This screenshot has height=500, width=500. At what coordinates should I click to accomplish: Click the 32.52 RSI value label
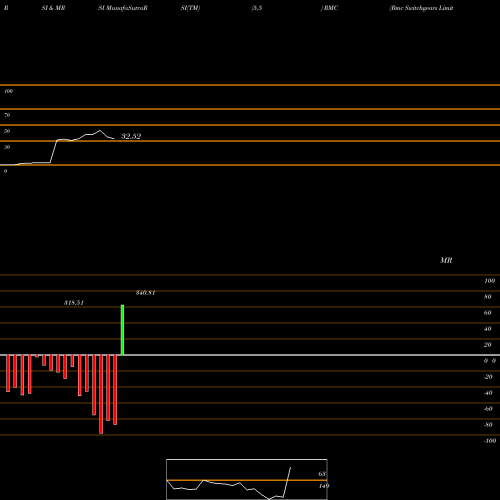[131, 136]
